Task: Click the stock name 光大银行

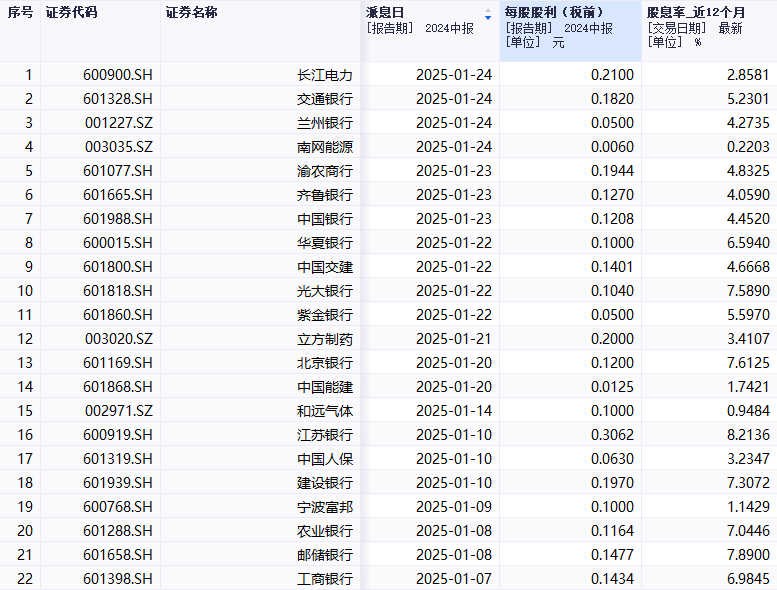Action: point(325,291)
